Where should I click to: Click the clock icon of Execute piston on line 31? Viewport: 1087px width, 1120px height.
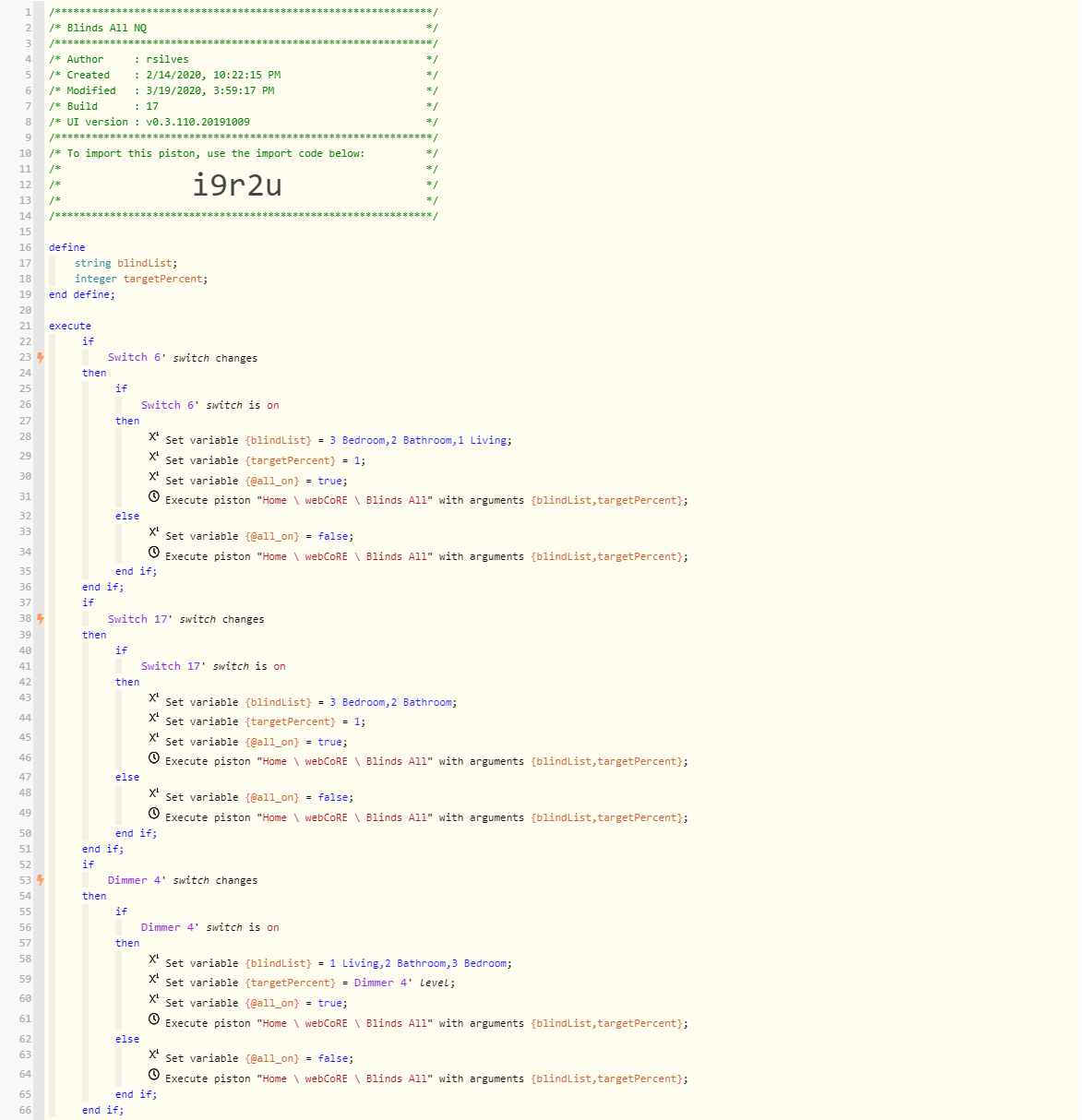coord(154,497)
